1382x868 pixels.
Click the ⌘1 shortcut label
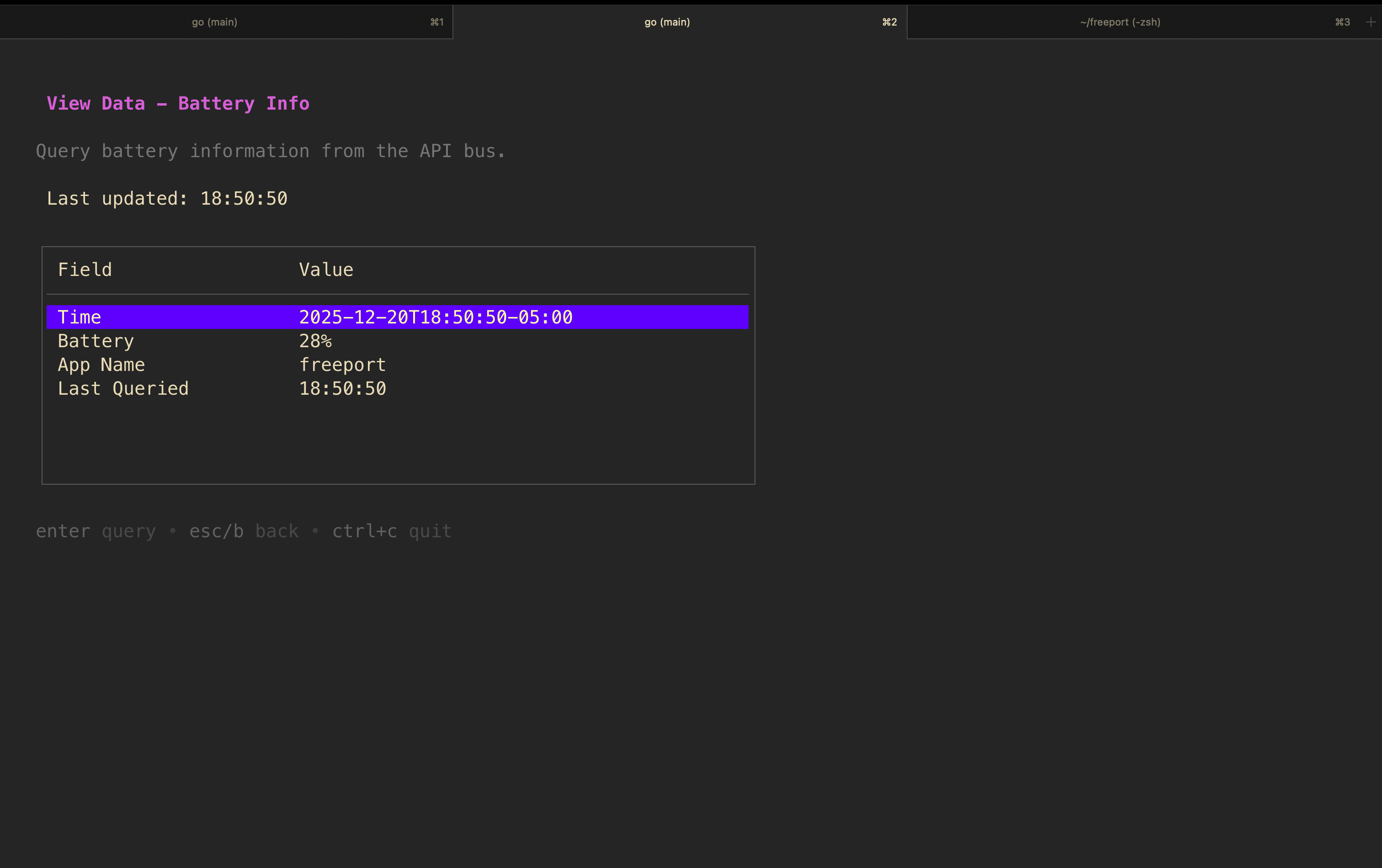tap(437, 22)
